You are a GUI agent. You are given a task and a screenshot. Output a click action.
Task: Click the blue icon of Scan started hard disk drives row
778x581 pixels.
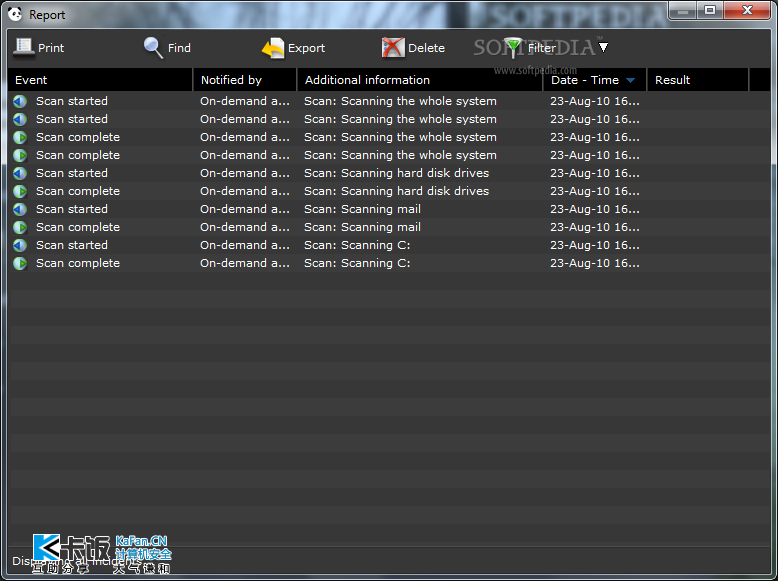point(20,174)
